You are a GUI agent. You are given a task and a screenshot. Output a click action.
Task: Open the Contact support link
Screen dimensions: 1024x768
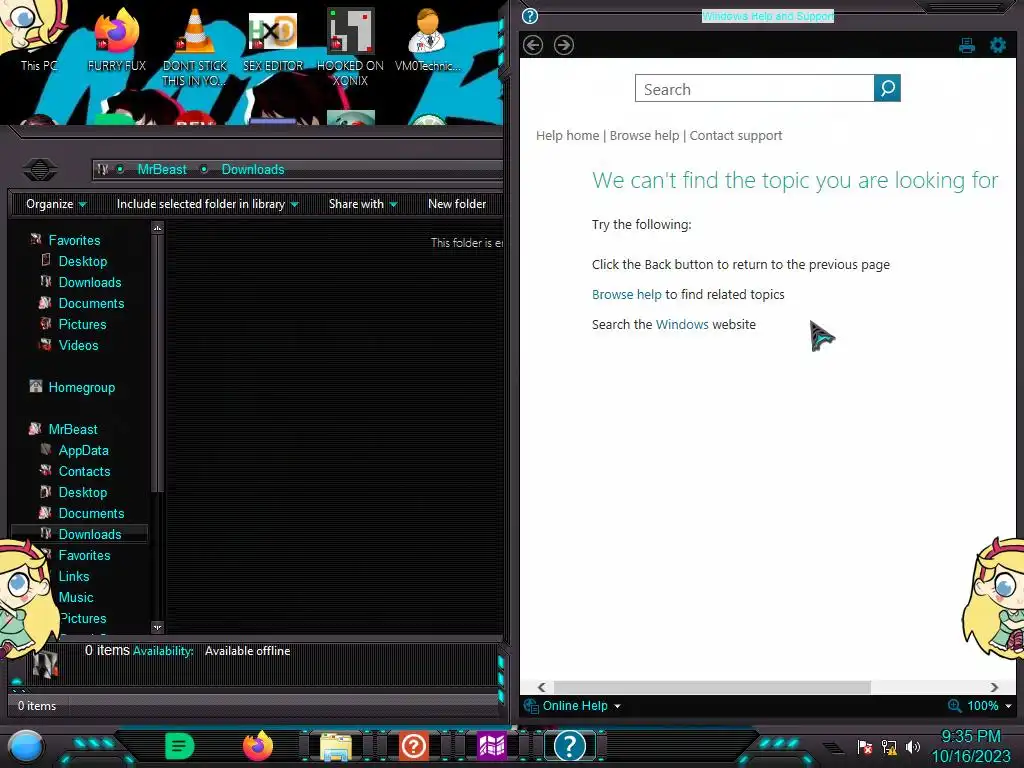(x=735, y=135)
